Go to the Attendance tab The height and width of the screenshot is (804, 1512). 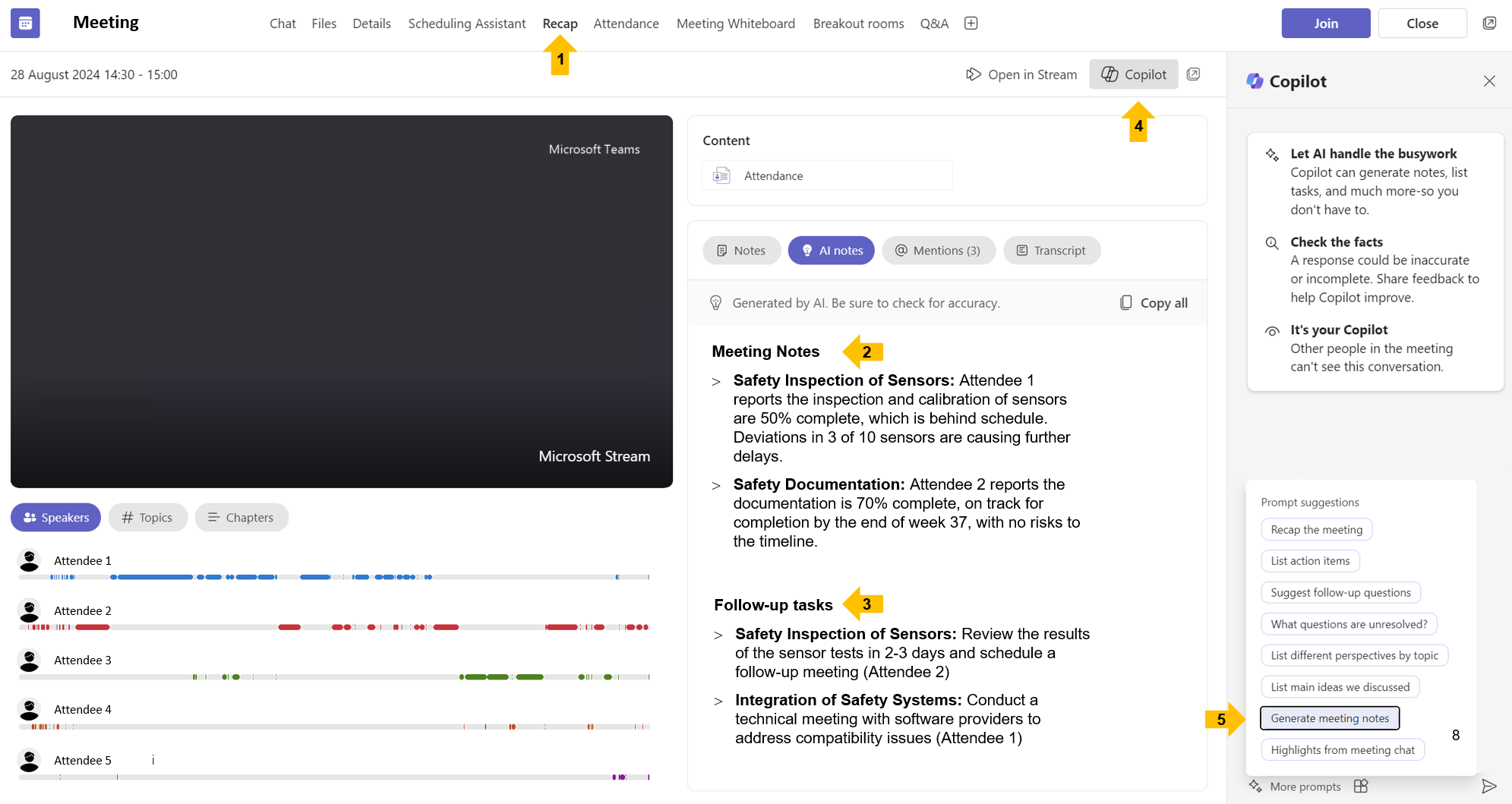point(626,24)
